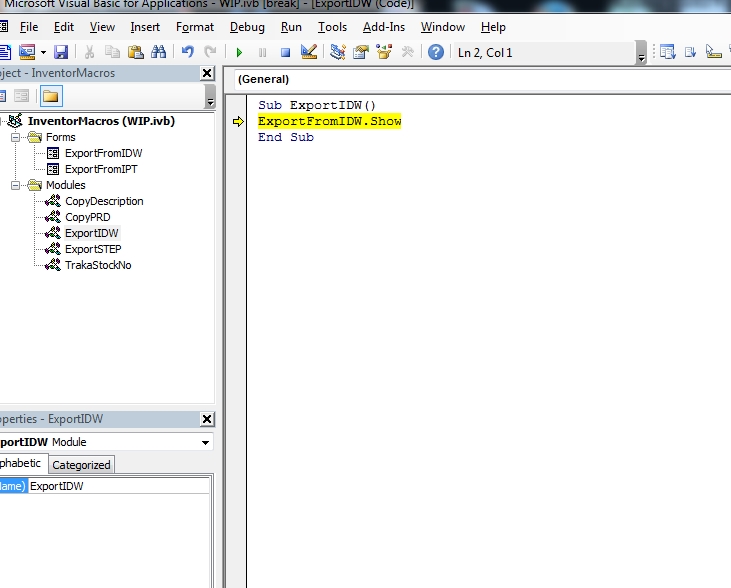Click the List Constants icon

click(690, 52)
